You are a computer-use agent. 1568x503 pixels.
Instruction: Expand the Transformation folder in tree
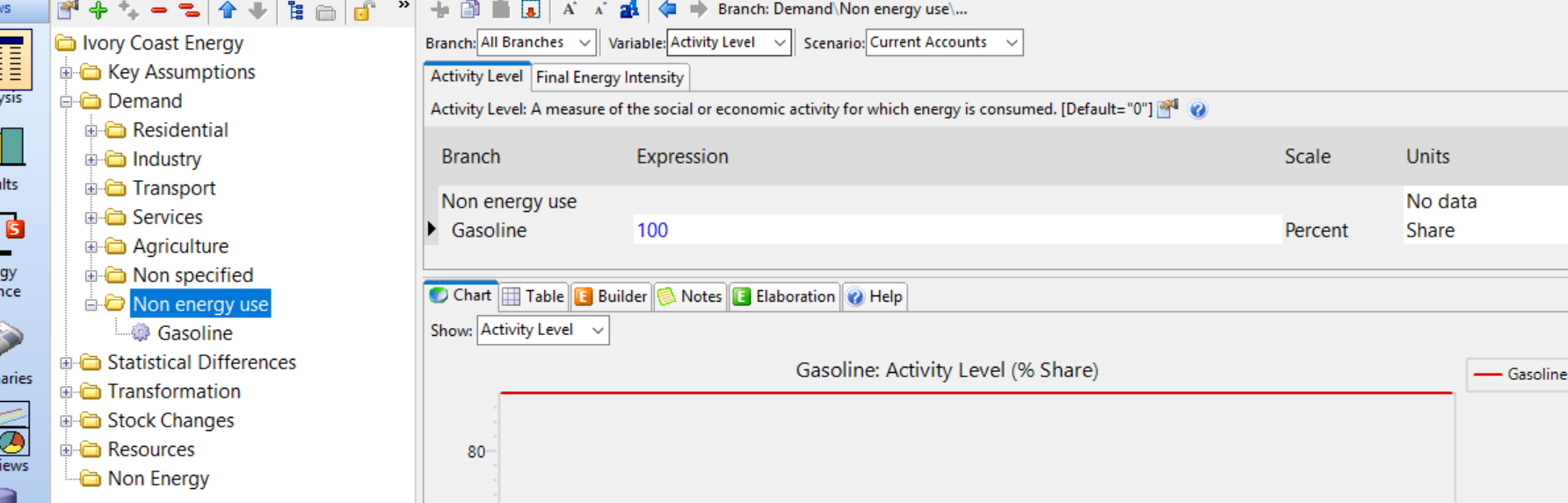[x=67, y=392]
